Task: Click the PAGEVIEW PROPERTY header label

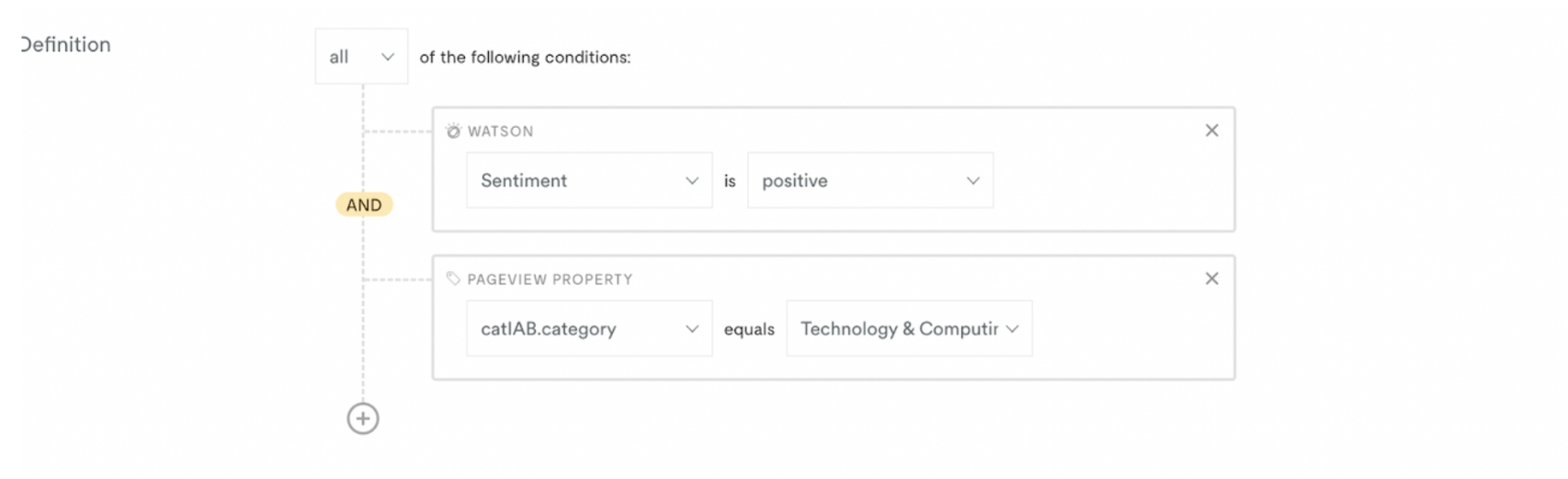Action: click(550, 279)
